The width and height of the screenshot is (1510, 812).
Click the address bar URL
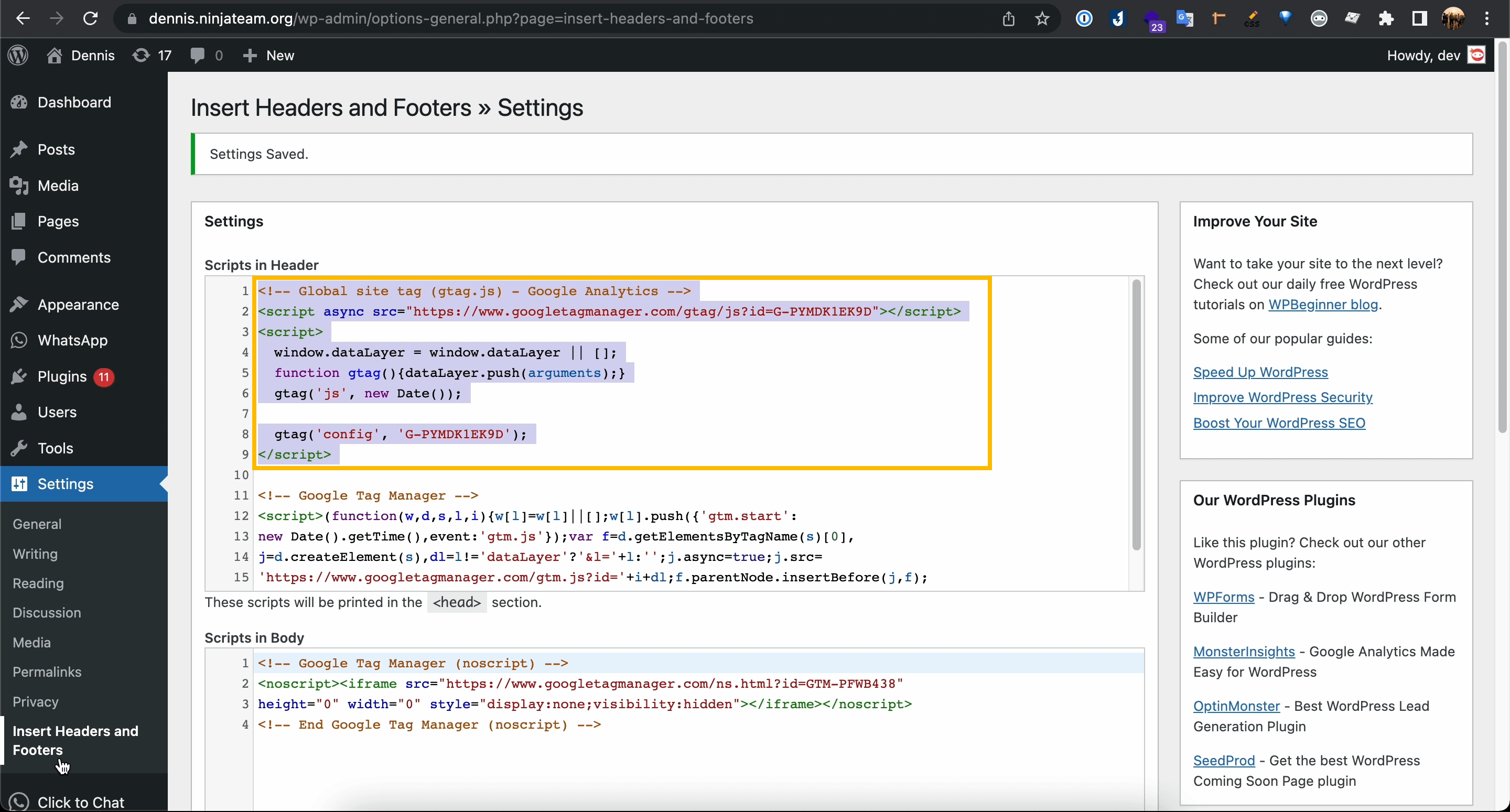(451, 19)
